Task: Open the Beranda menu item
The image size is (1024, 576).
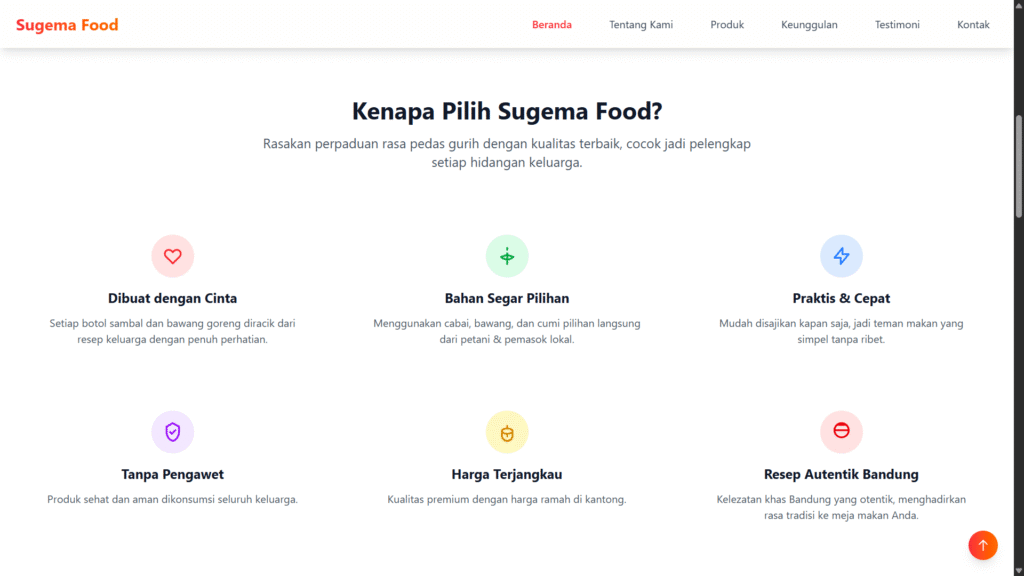Action: pos(552,25)
